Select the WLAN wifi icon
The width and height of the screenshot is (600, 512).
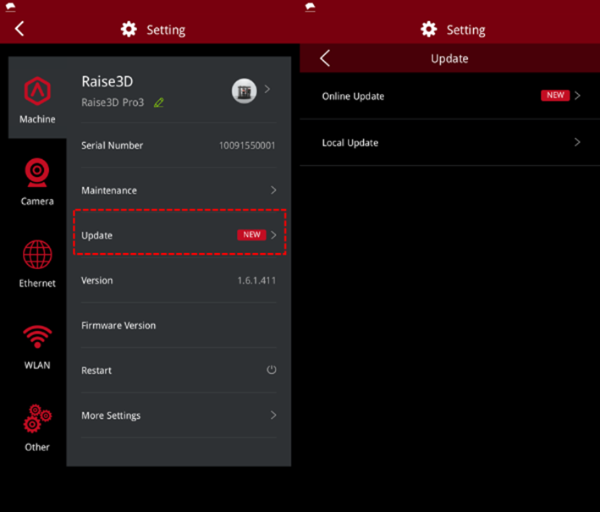point(37,344)
